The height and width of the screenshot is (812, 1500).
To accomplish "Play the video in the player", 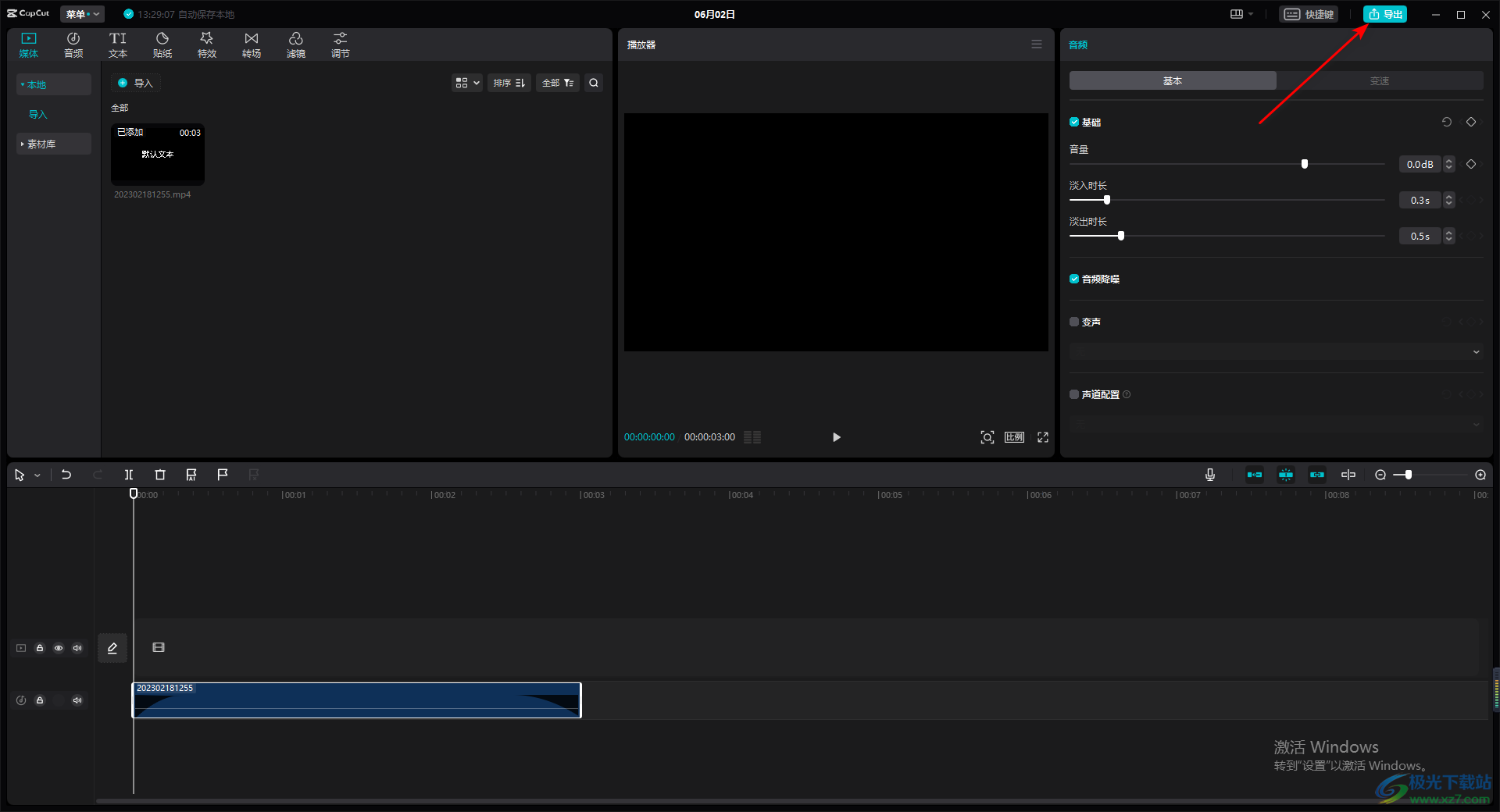I will click(836, 437).
